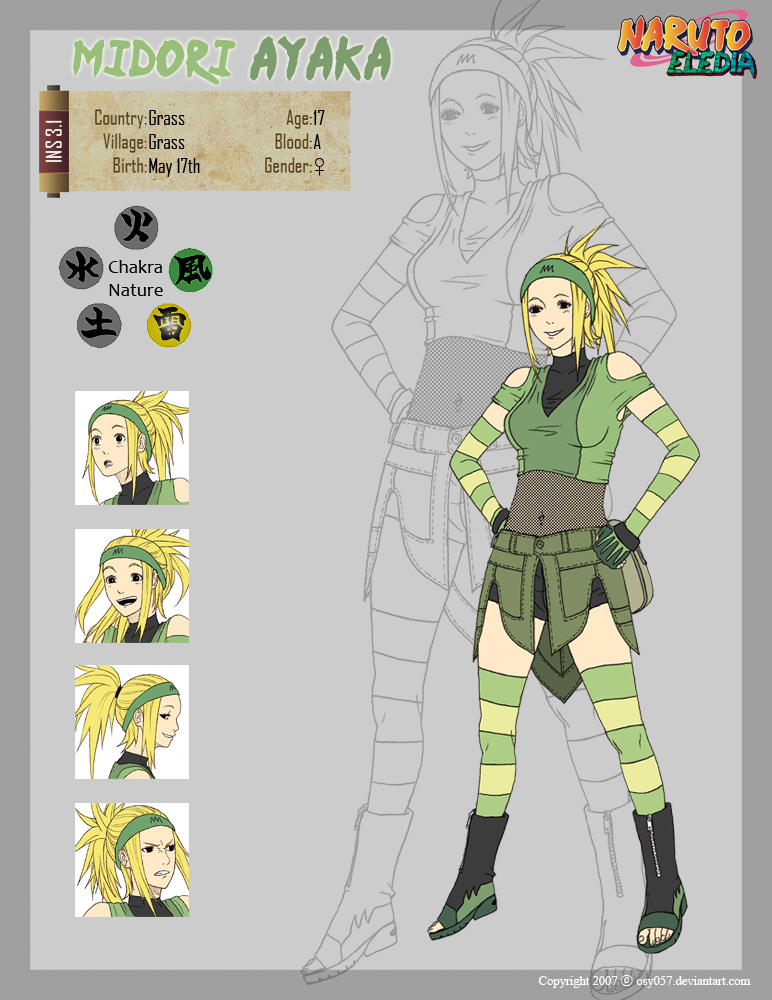Open the surprised expression portrait thumbnail
This screenshot has height=1000, width=772.
[x=132, y=448]
